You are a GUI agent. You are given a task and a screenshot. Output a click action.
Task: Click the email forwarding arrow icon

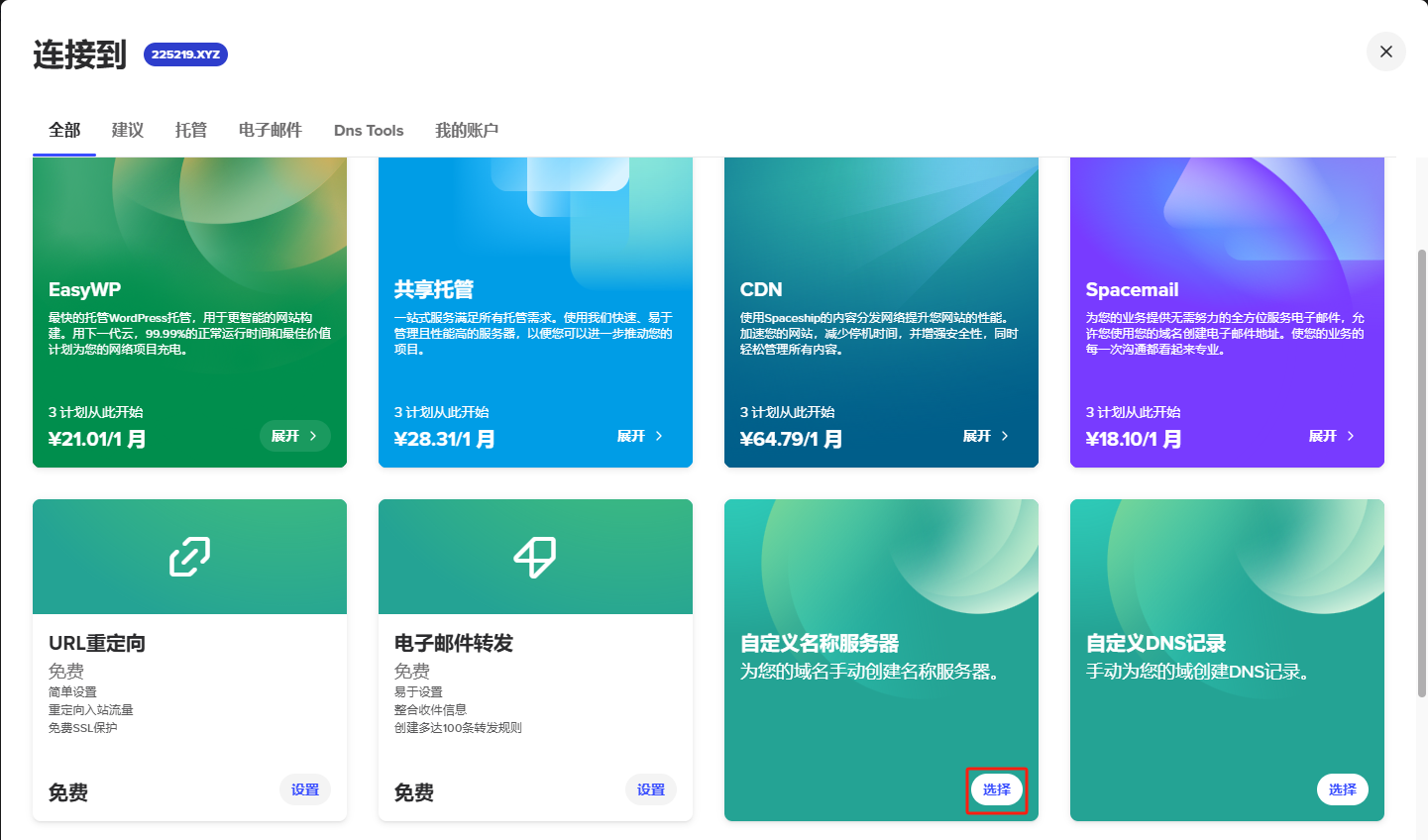535,557
